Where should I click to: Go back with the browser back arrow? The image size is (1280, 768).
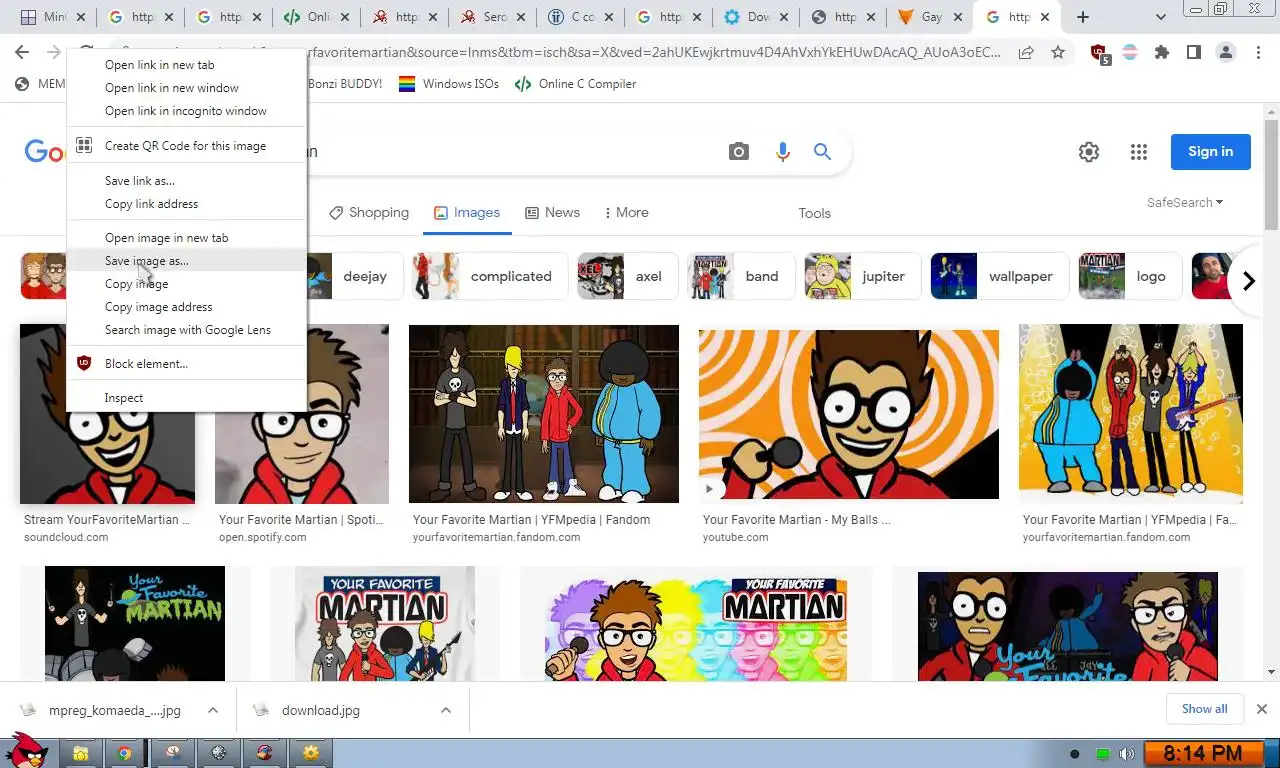tap(22, 53)
